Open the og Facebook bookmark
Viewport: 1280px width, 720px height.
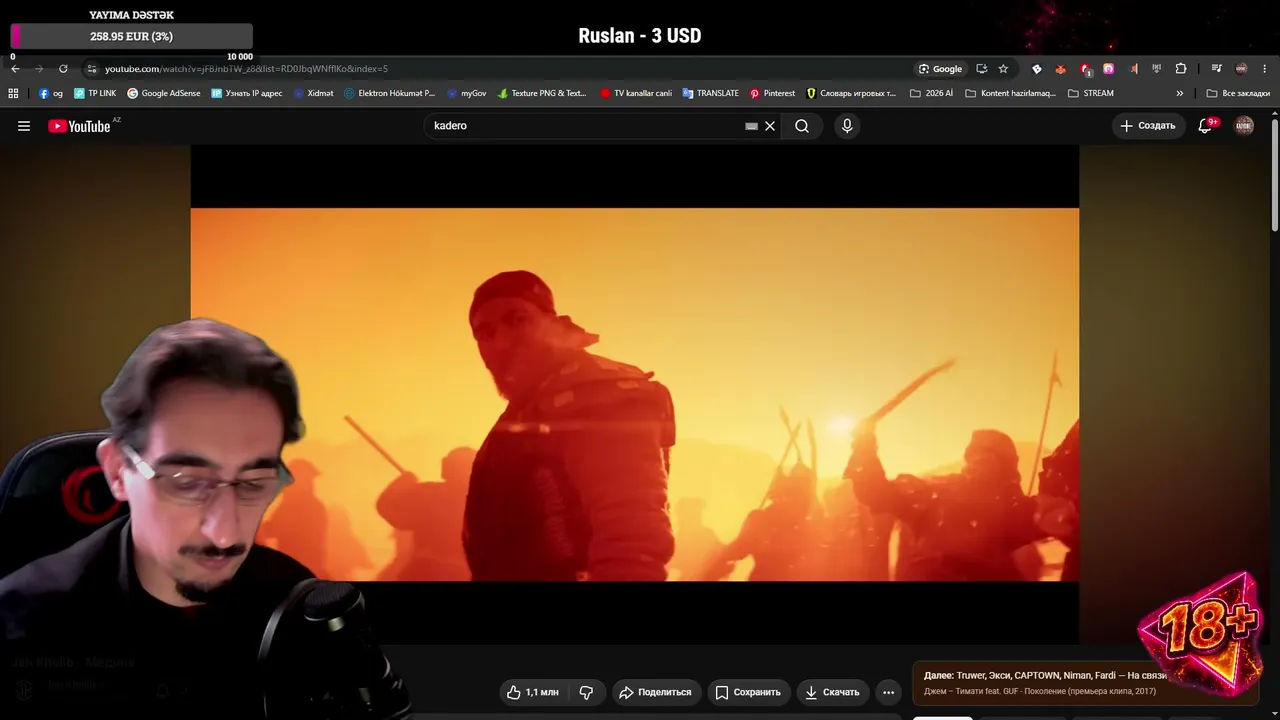point(50,93)
